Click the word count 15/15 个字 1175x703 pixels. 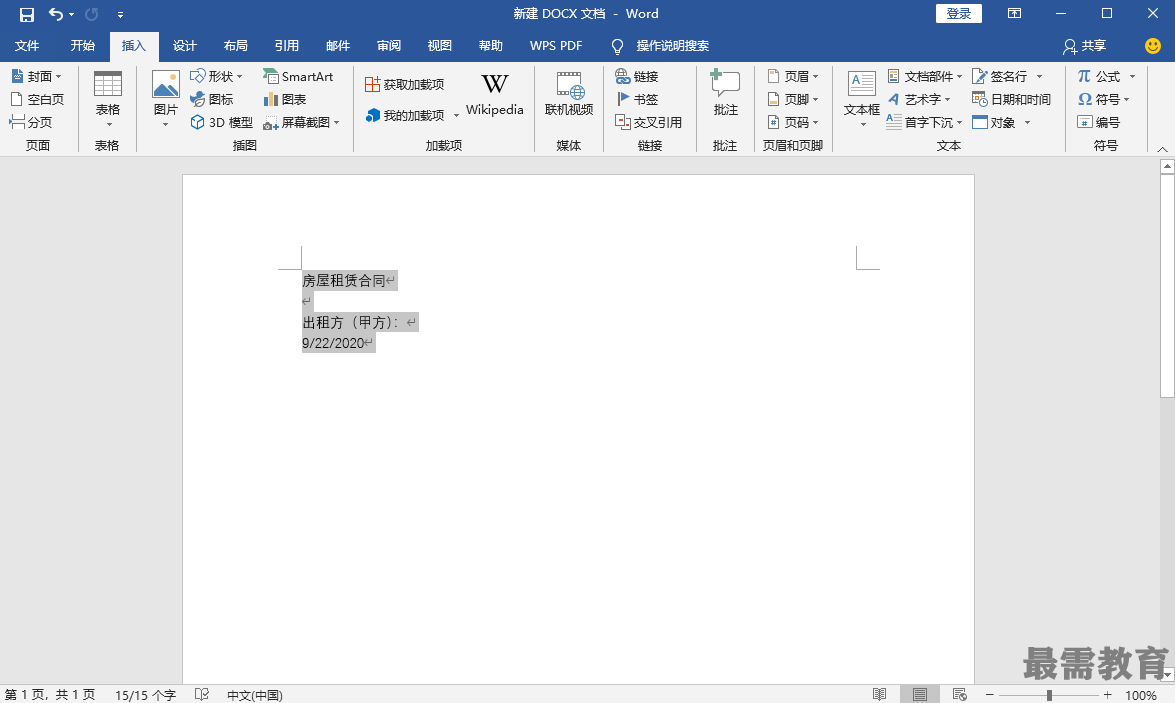click(x=145, y=696)
